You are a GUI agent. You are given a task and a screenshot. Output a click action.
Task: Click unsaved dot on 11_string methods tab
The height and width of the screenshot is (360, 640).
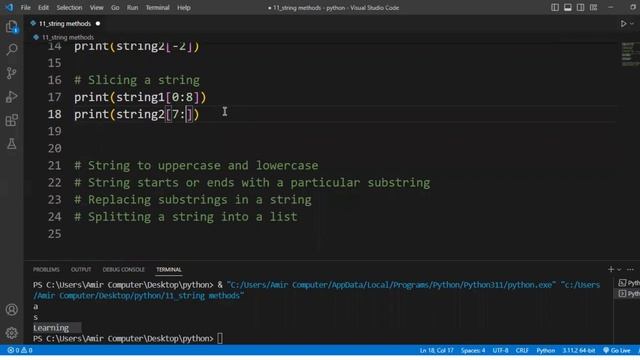click(98, 24)
